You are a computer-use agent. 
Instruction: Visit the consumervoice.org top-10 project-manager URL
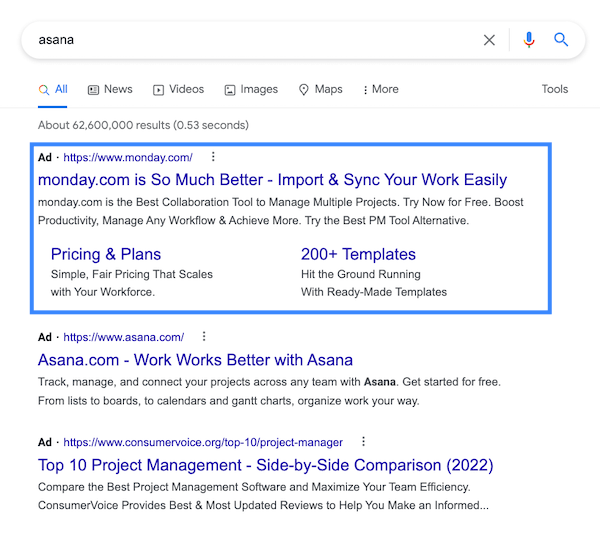(203, 442)
